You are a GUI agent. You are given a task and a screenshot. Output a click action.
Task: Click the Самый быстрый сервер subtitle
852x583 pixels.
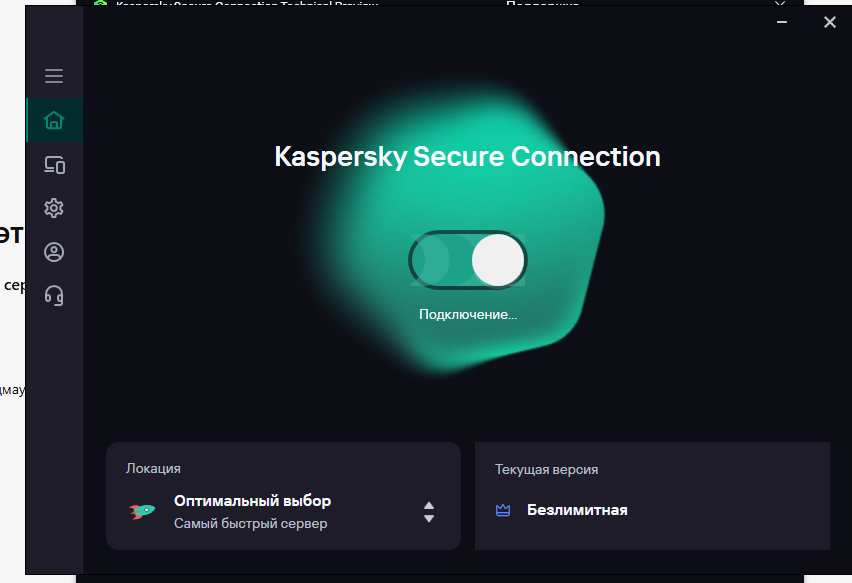[x=250, y=524]
